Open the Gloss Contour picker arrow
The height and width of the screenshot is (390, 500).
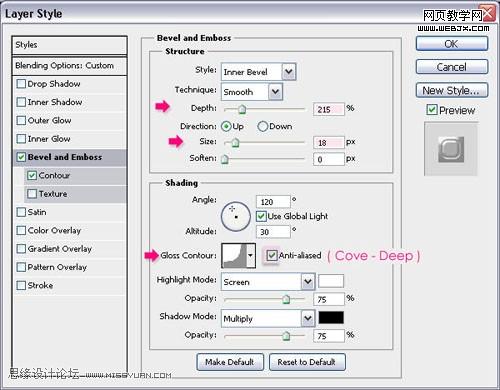pyautogui.click(x=251, y=256)
